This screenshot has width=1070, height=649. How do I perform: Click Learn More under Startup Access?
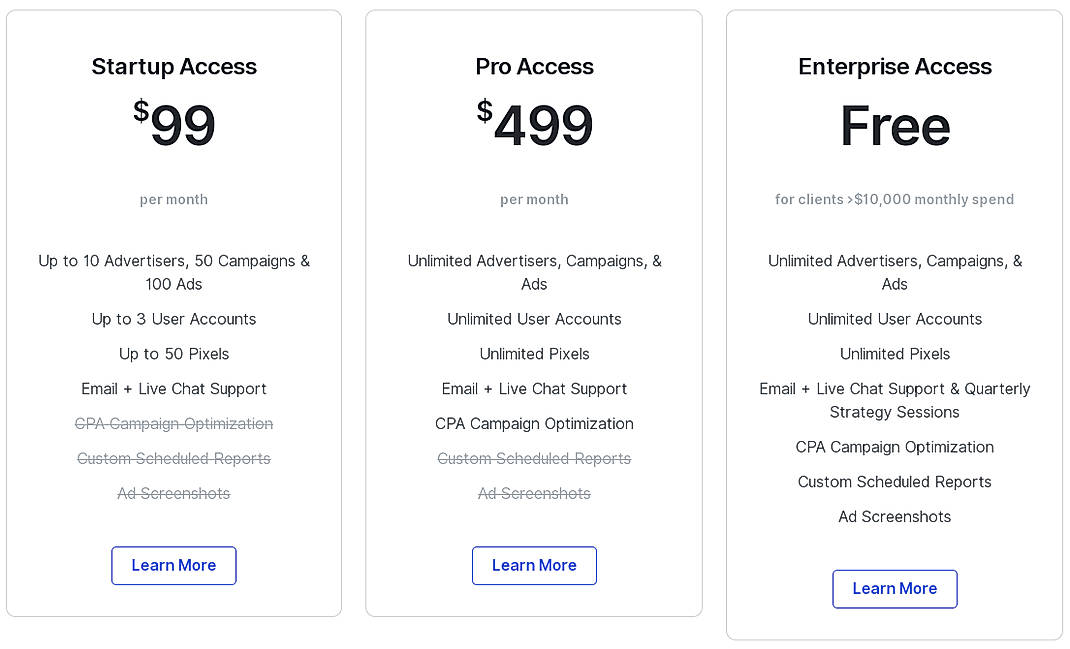pos(173,565)
